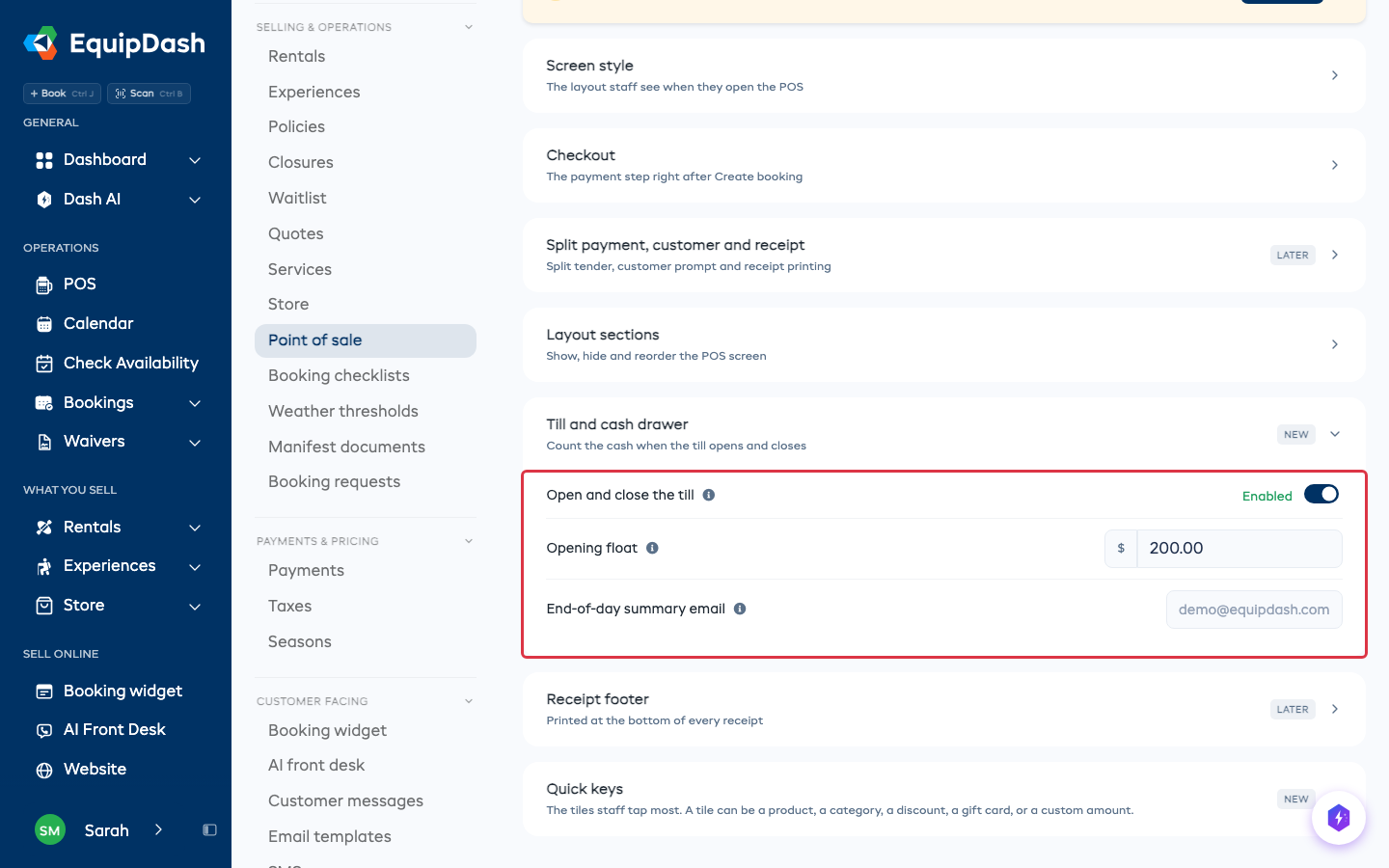Expand the Dashboard chevron
The width and height of the screenshot is (1389, 868).
pyautogui.click(x=195, y=160)
